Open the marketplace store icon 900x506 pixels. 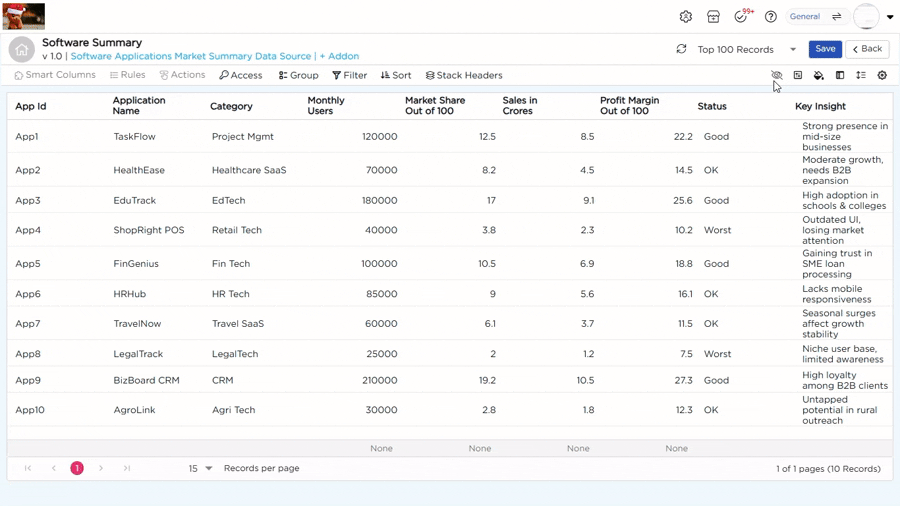pyautogui.click(x=713, y=17)
